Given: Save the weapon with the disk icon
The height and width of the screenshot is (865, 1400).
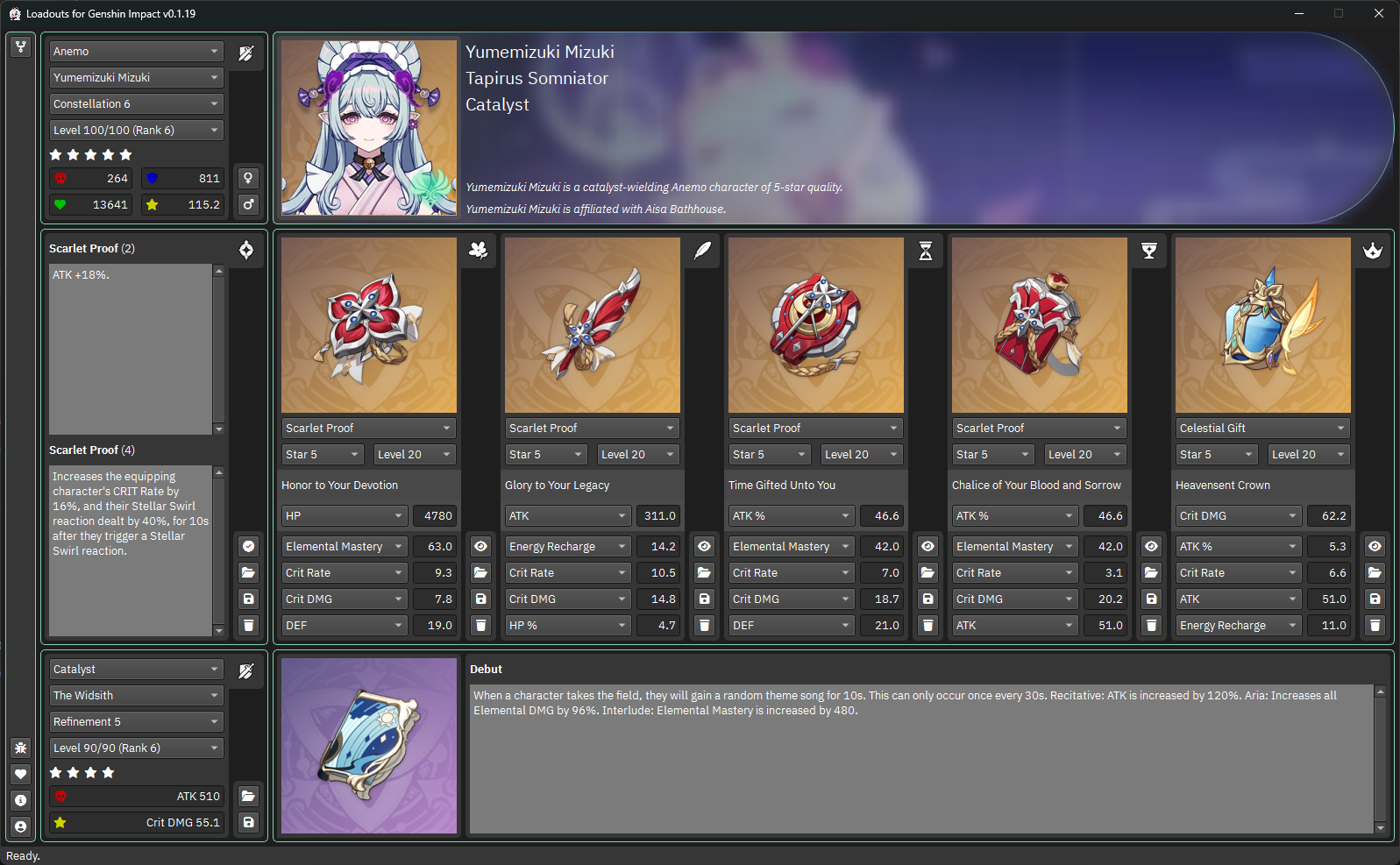Looking at the screenshot, I should point(249,822).
